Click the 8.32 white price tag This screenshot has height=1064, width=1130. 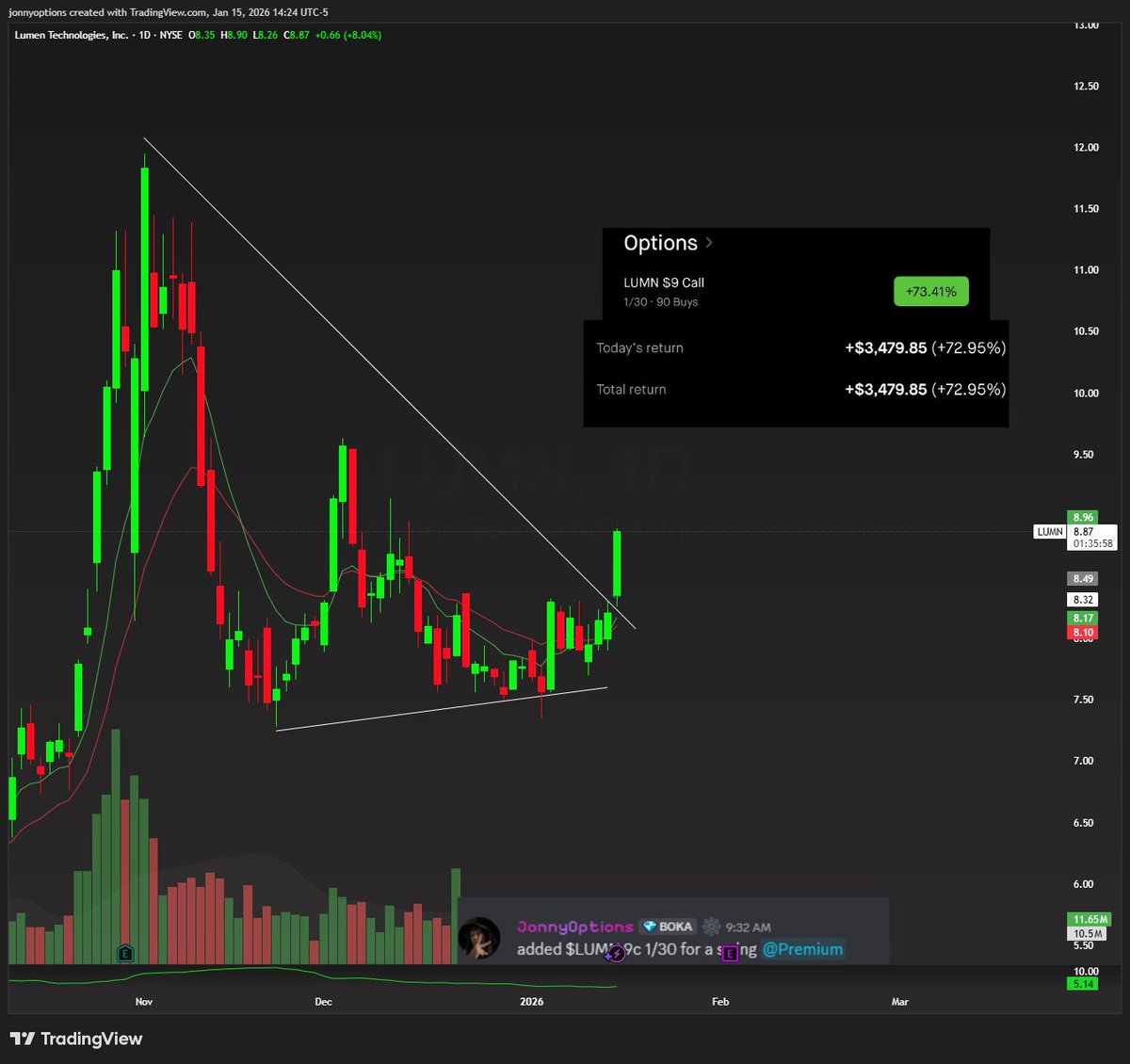(1083, 600)
